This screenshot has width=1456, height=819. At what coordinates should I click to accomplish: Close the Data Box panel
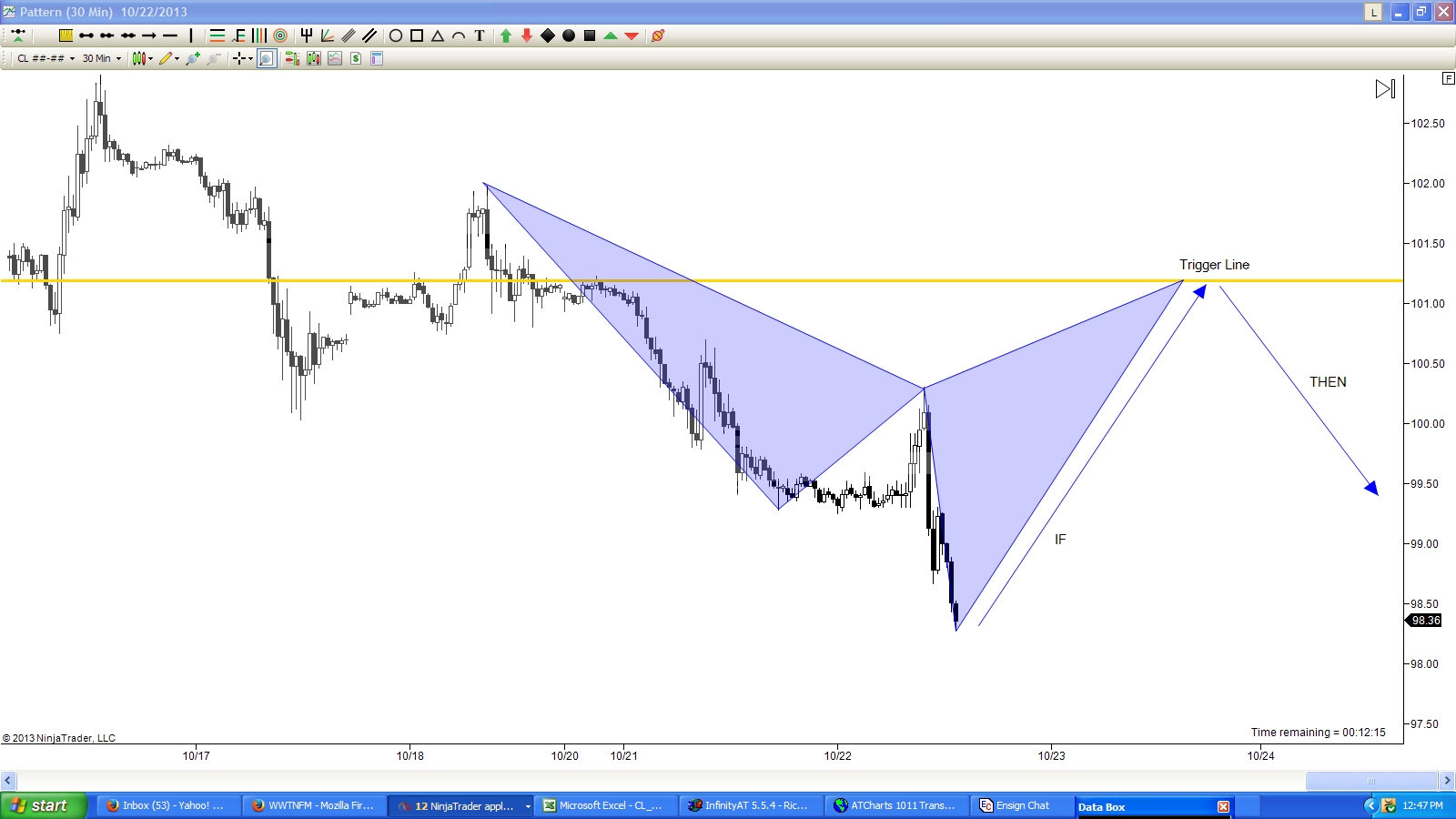(1223, 806)
